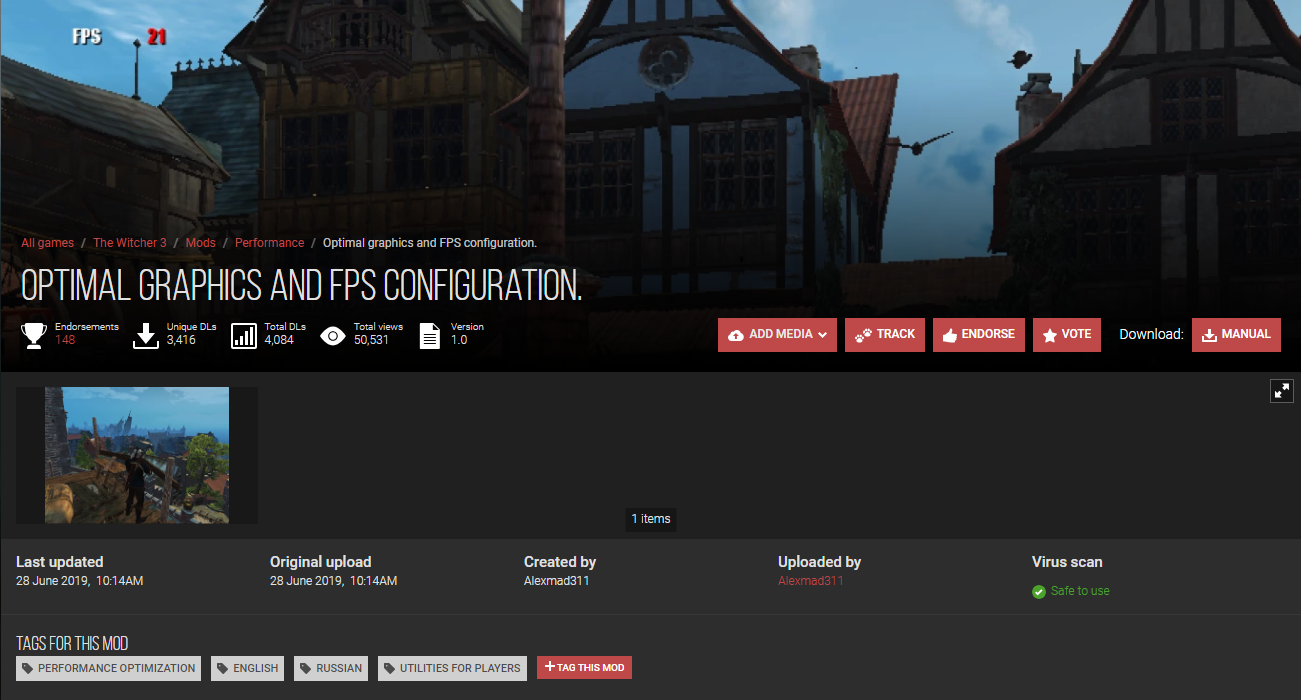The height and width of the screenshot is (700, 1301).
Task: Click the Version 1.0 value
Action: click(459, 340)
